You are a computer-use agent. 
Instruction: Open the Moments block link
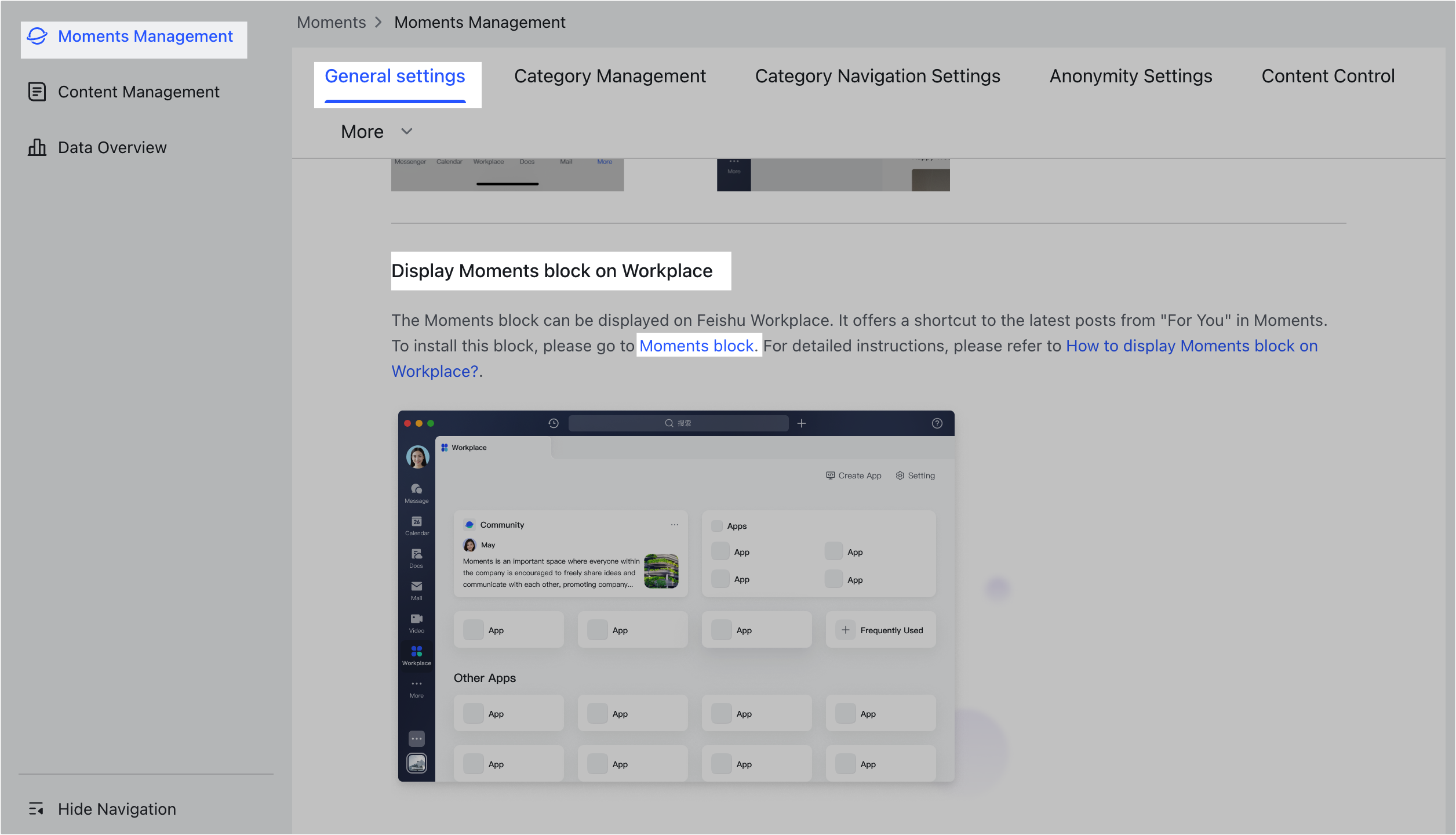[x=696, y=346]
